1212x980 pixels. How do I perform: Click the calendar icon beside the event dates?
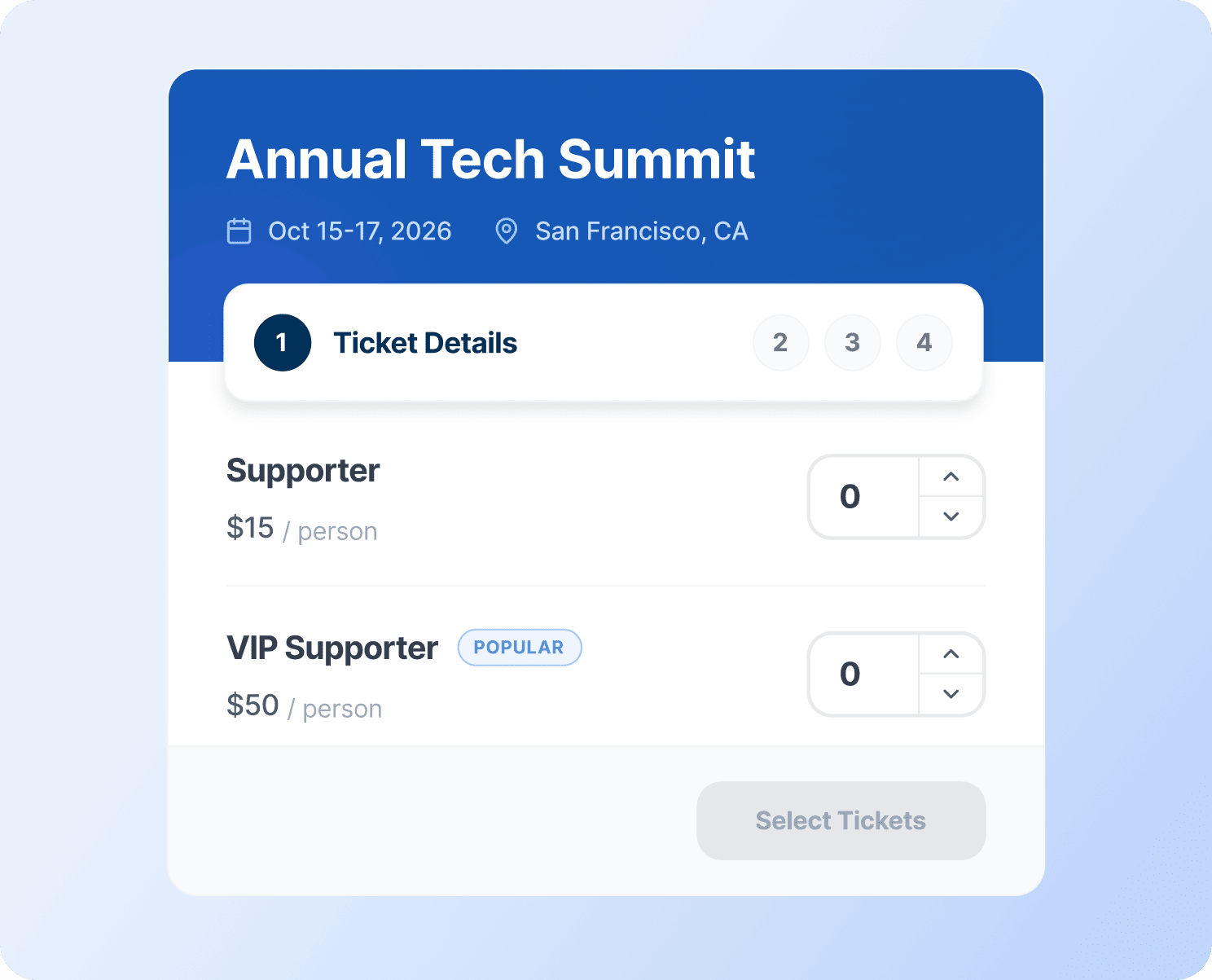point(239,231)
